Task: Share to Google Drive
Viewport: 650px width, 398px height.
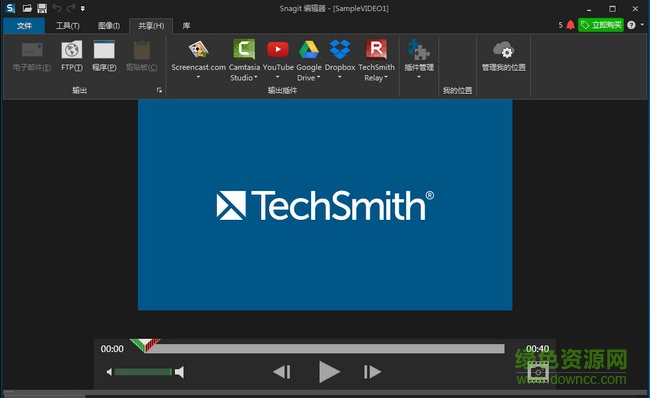Action: pos(309,56)
